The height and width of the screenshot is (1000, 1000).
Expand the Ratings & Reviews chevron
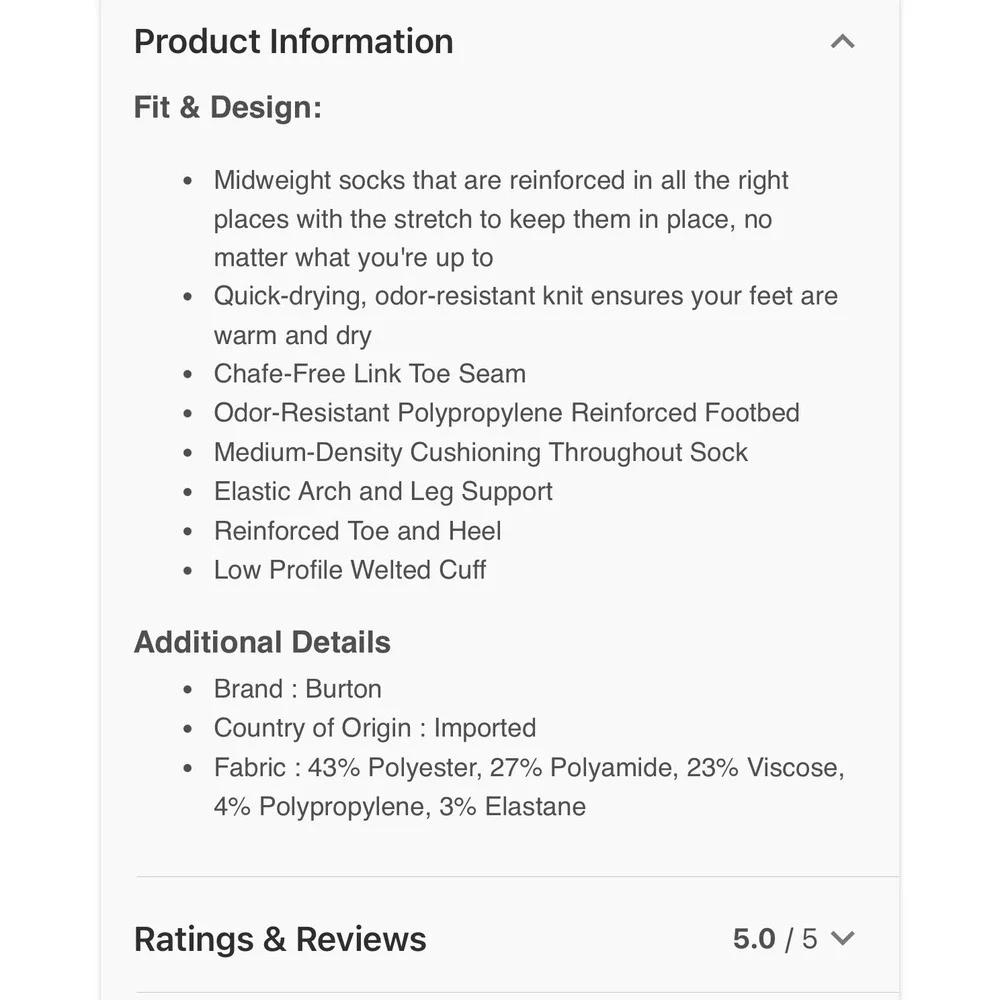842,938
